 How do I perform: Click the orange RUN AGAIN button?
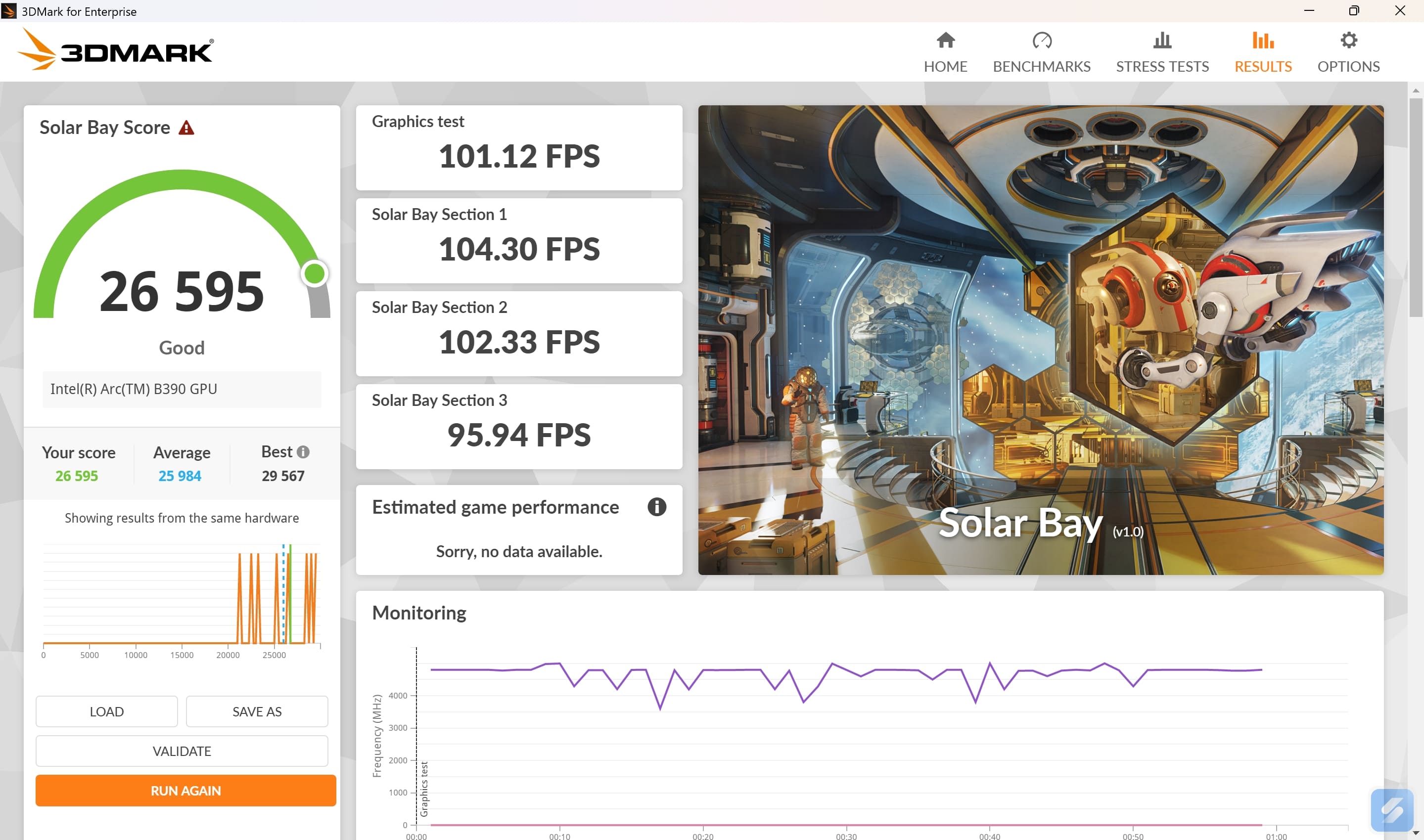pyautogui.click(x=185, y=791)
